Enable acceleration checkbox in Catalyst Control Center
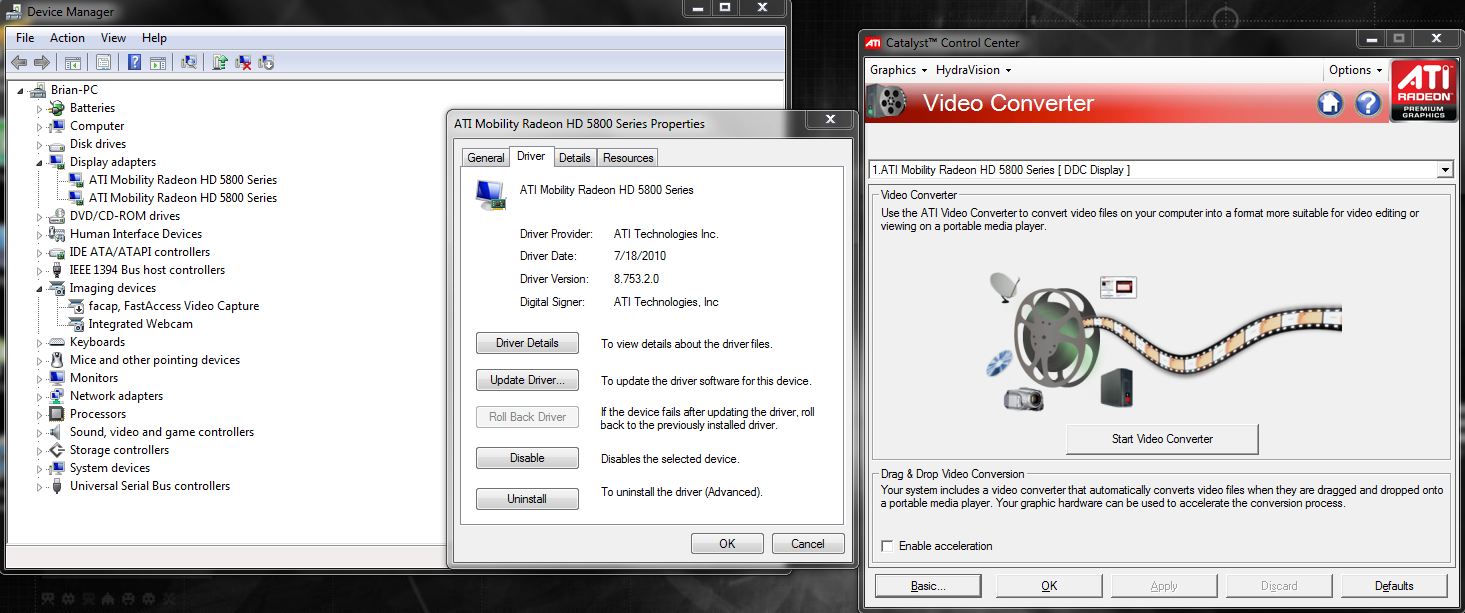This screenshot has width=1465, height=613. pos(887,546)
